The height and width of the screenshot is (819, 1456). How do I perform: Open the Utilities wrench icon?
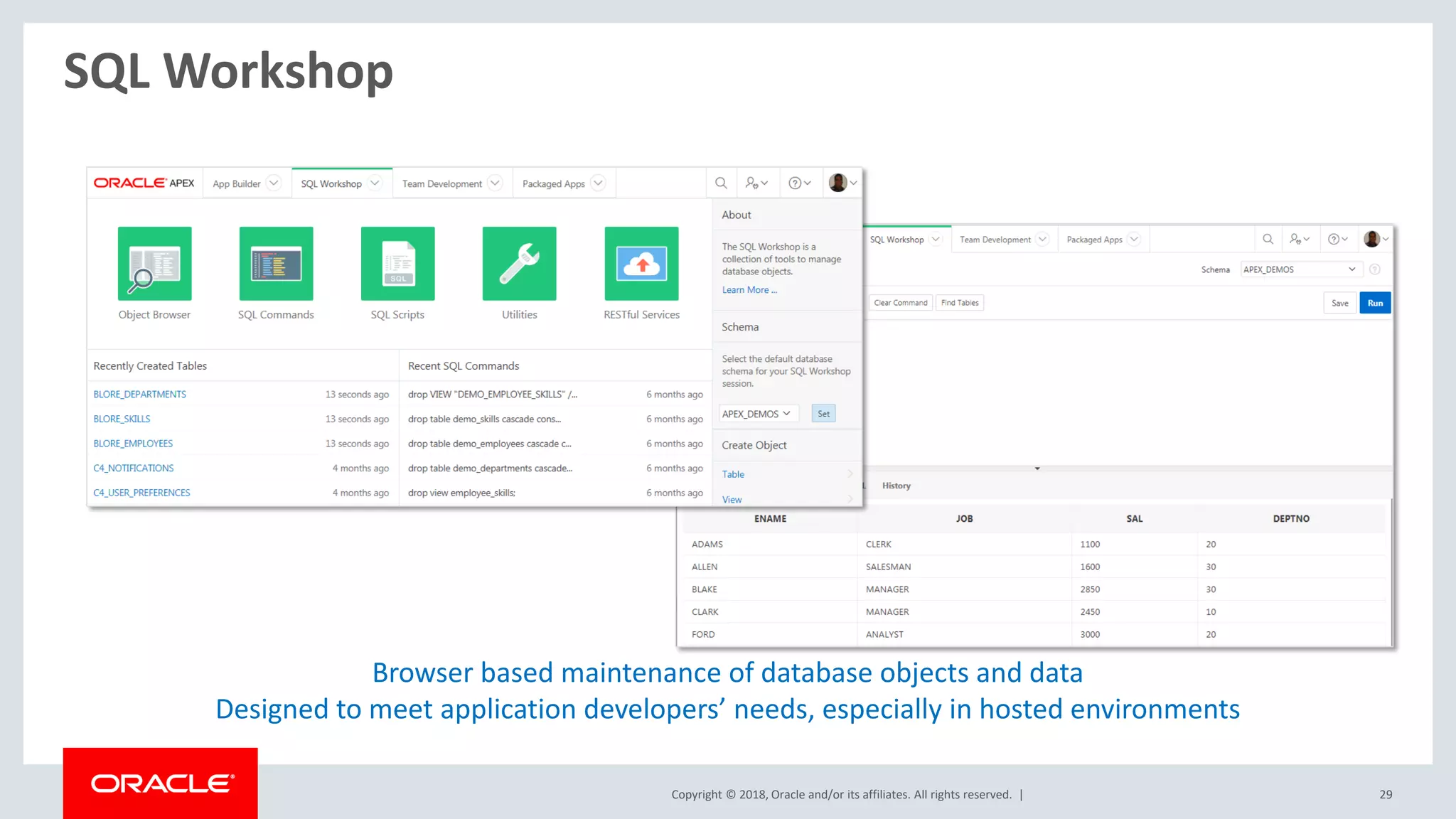[x=519, y=263]
